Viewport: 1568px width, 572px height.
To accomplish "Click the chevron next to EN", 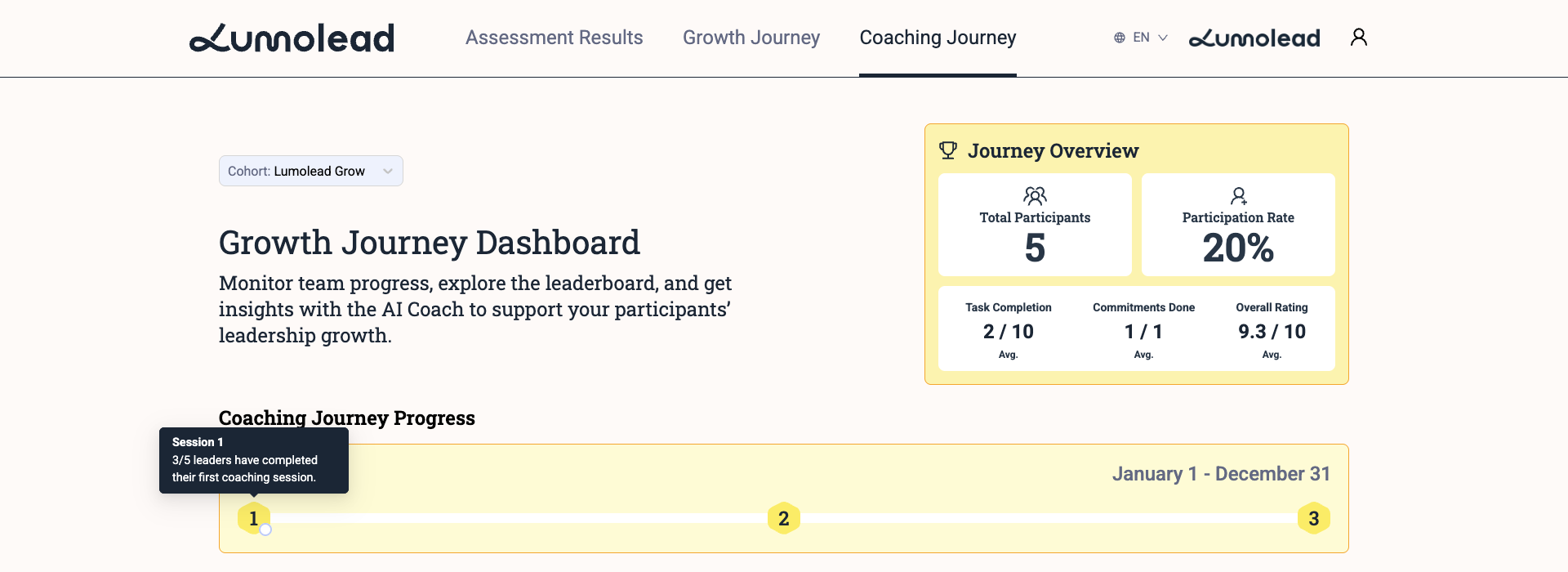I will pyautogui.click(x=1163, y=38).
